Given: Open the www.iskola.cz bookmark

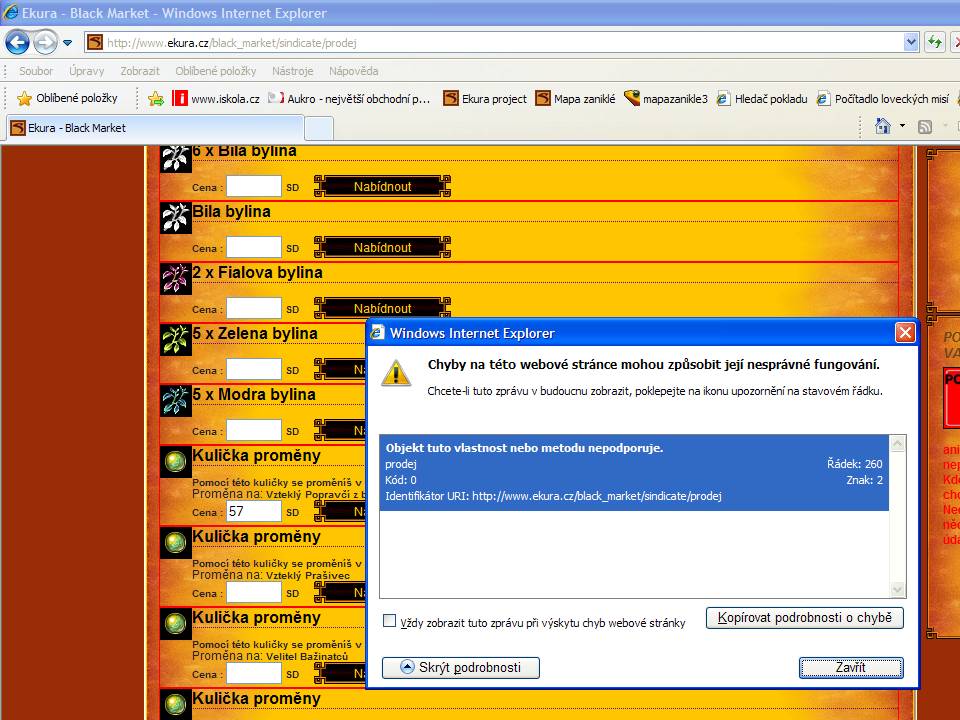Looking at the screenshot, I should pyautogui.click(x=216, y=99).
